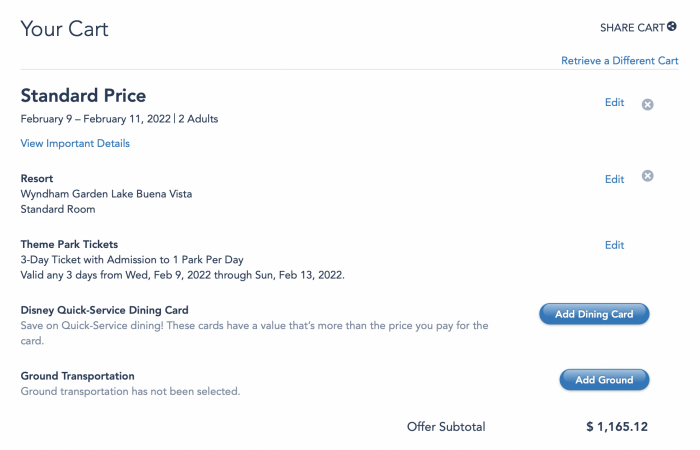Screen dimensions: 700x450
Task: Click the Ground Transportation heading
Action: click(77, 376)
